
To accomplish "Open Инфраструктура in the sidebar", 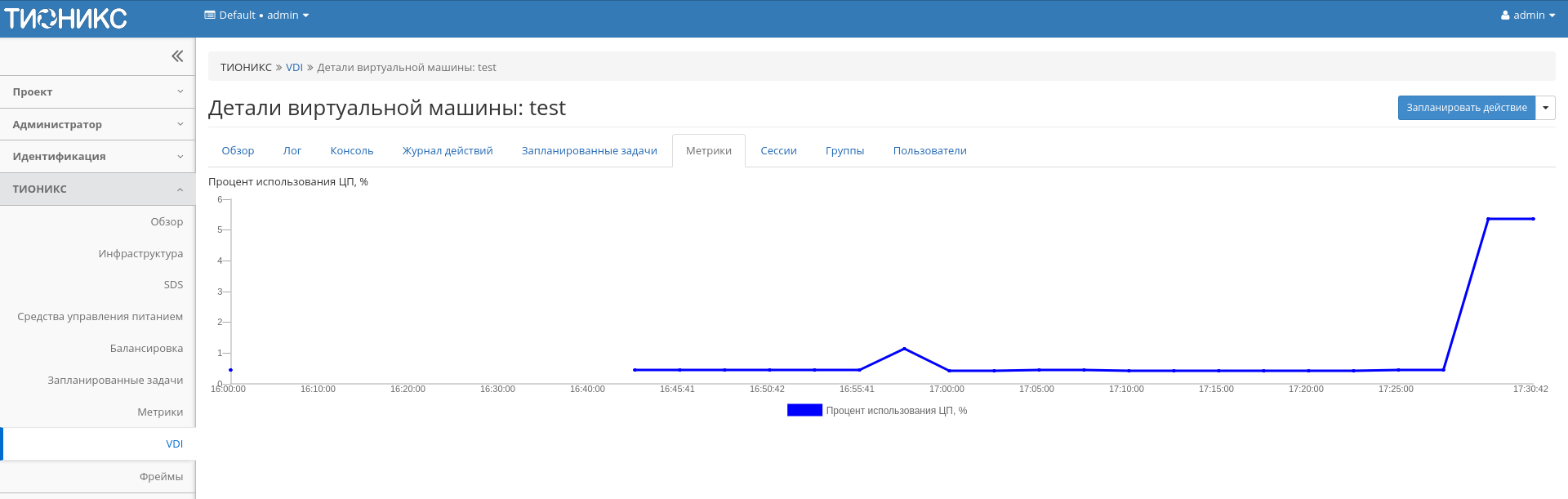I will (x=140, y=254).
